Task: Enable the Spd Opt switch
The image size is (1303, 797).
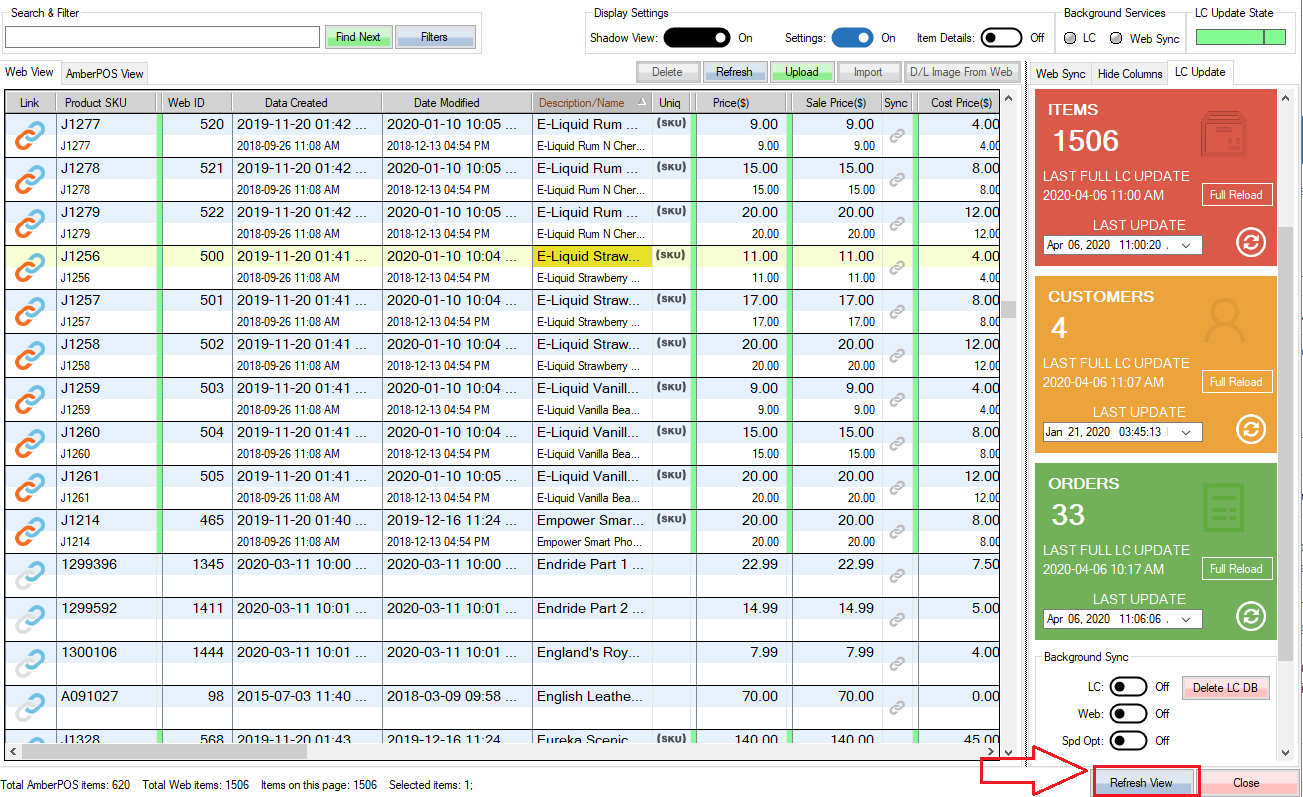Action: pyautogui.click(x=1129, y=741)
